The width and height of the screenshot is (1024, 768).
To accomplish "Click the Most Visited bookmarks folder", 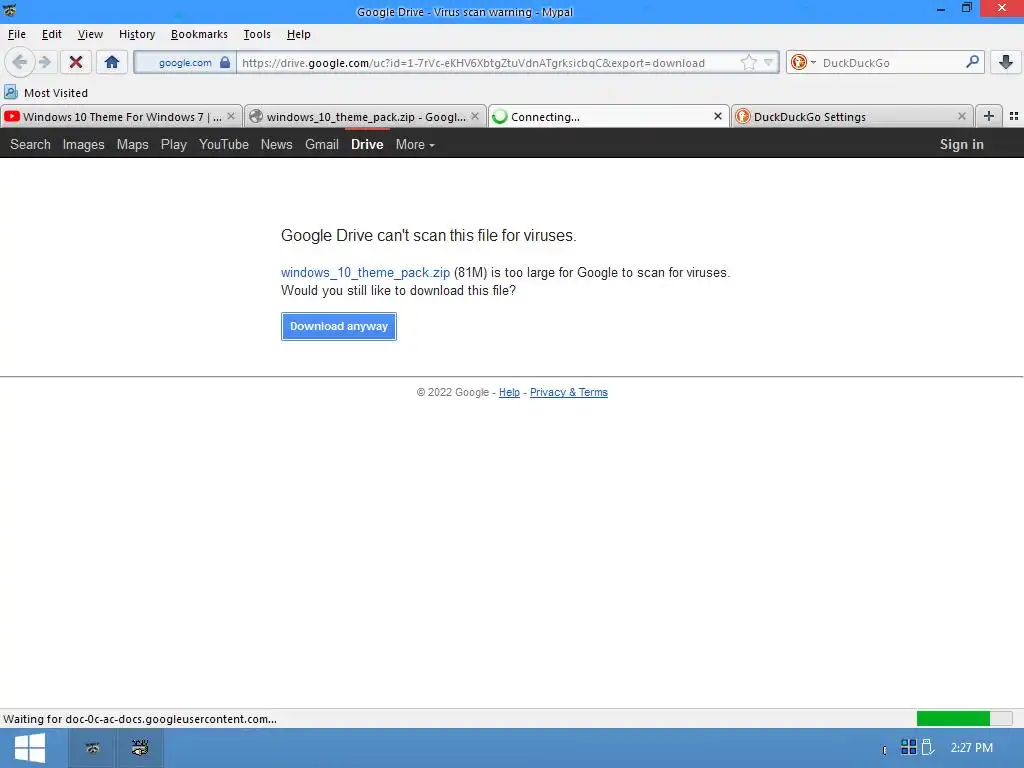I will (46, 93).
